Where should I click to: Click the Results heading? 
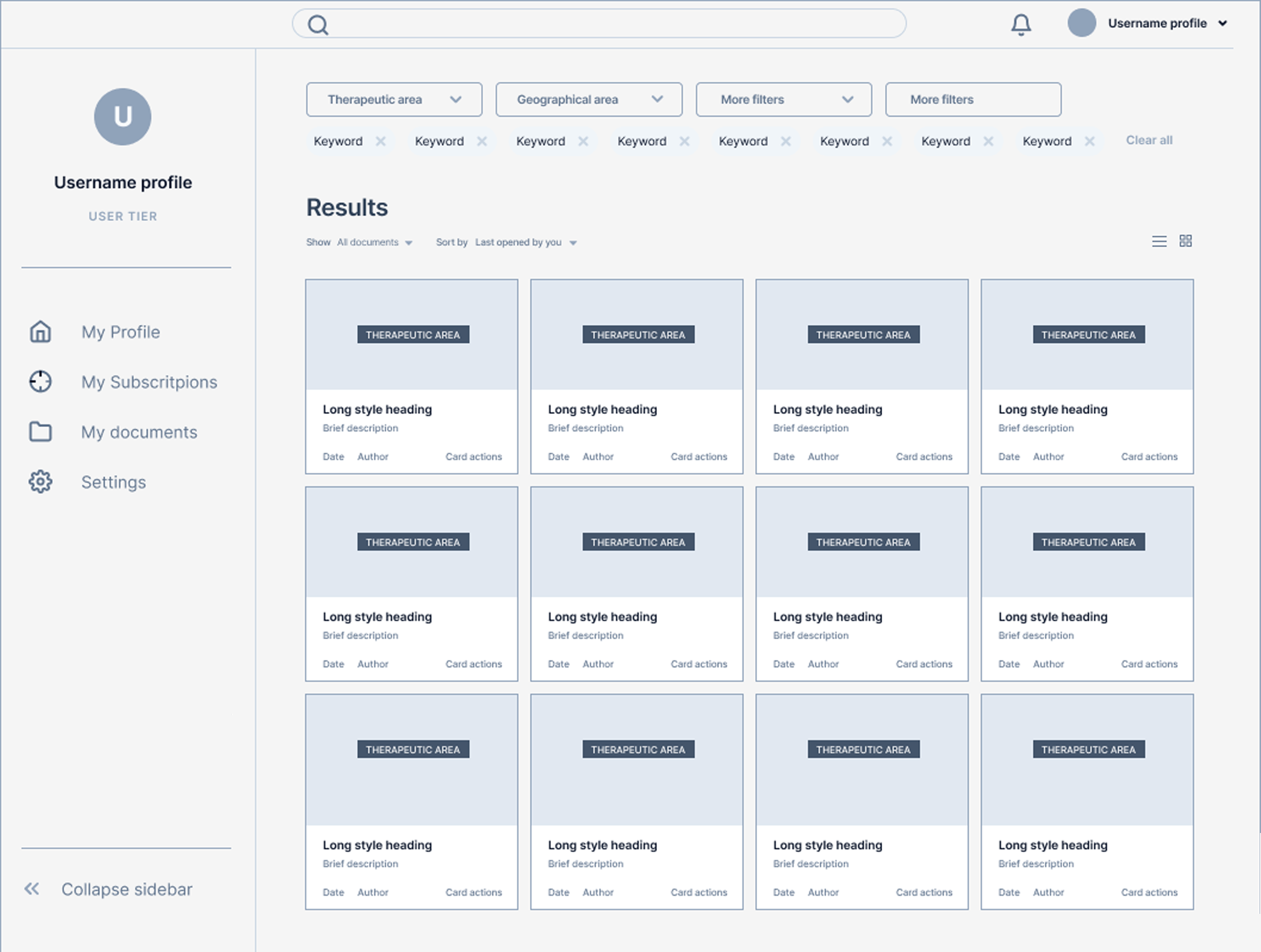[347, 207]
